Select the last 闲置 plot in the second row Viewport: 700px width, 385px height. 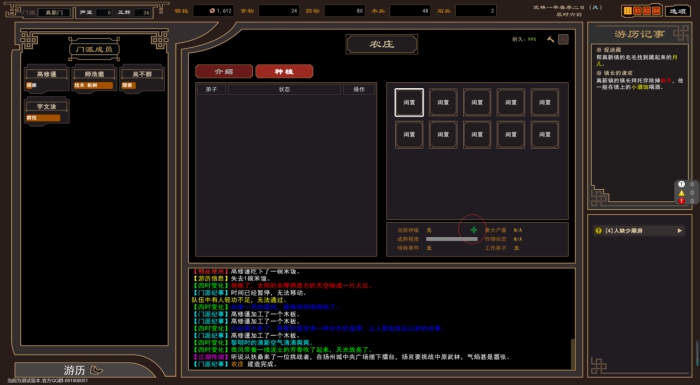545,134
